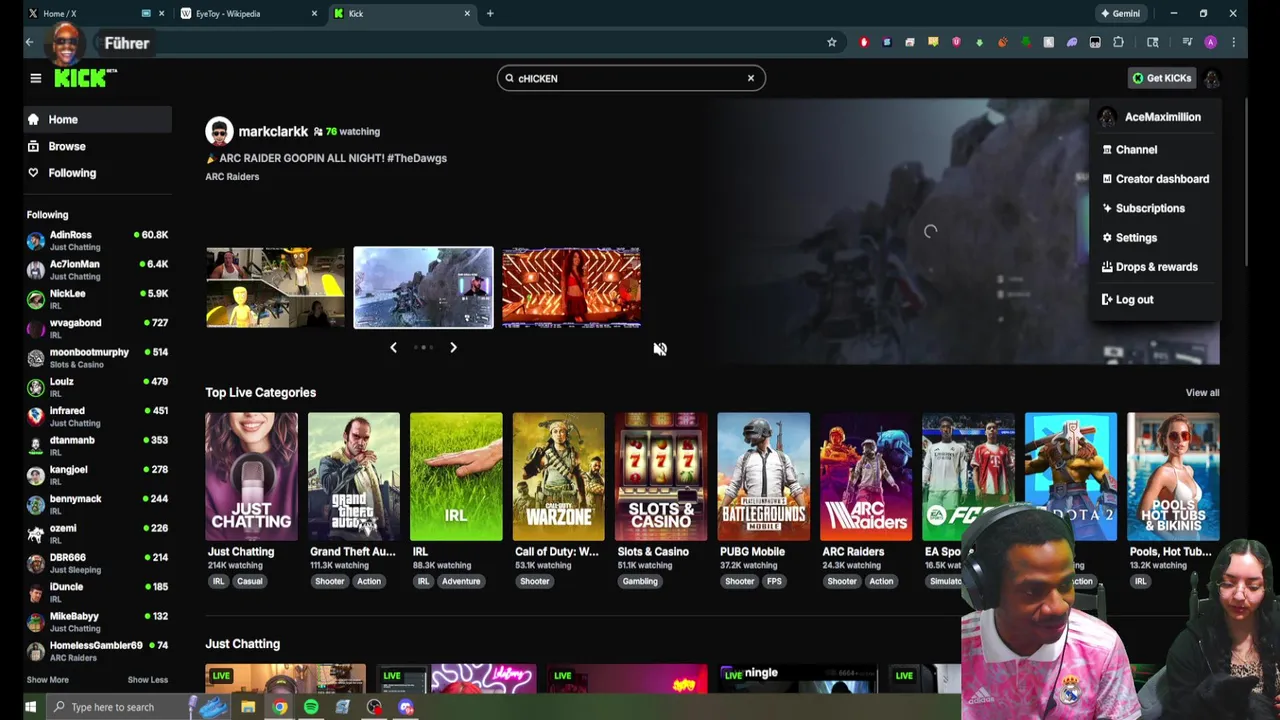Screen dimensions: 1280x720
Task: Open markclarkk channel name link
Action: [x=273, y=131]
